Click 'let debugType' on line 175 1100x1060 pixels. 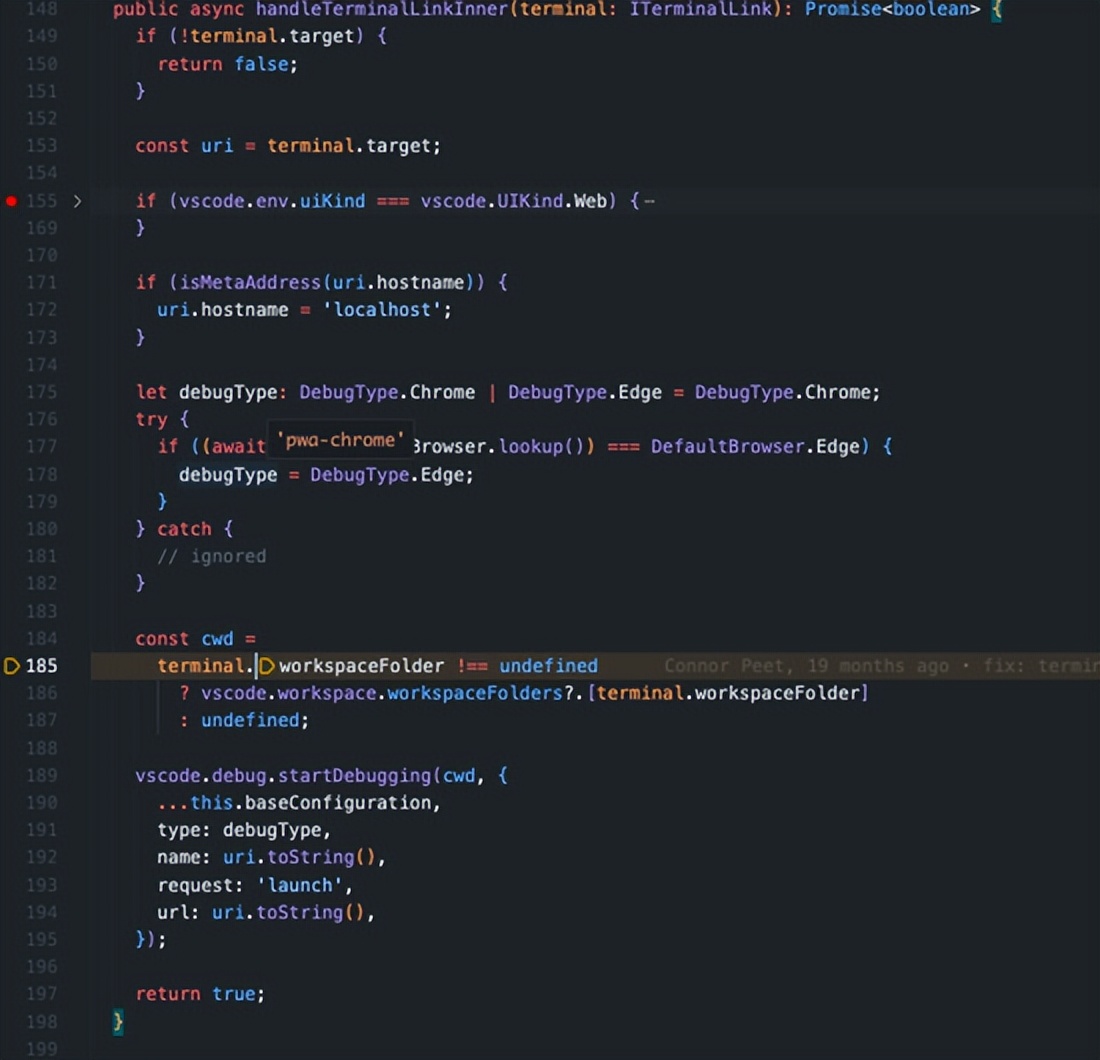coord(206,392)
